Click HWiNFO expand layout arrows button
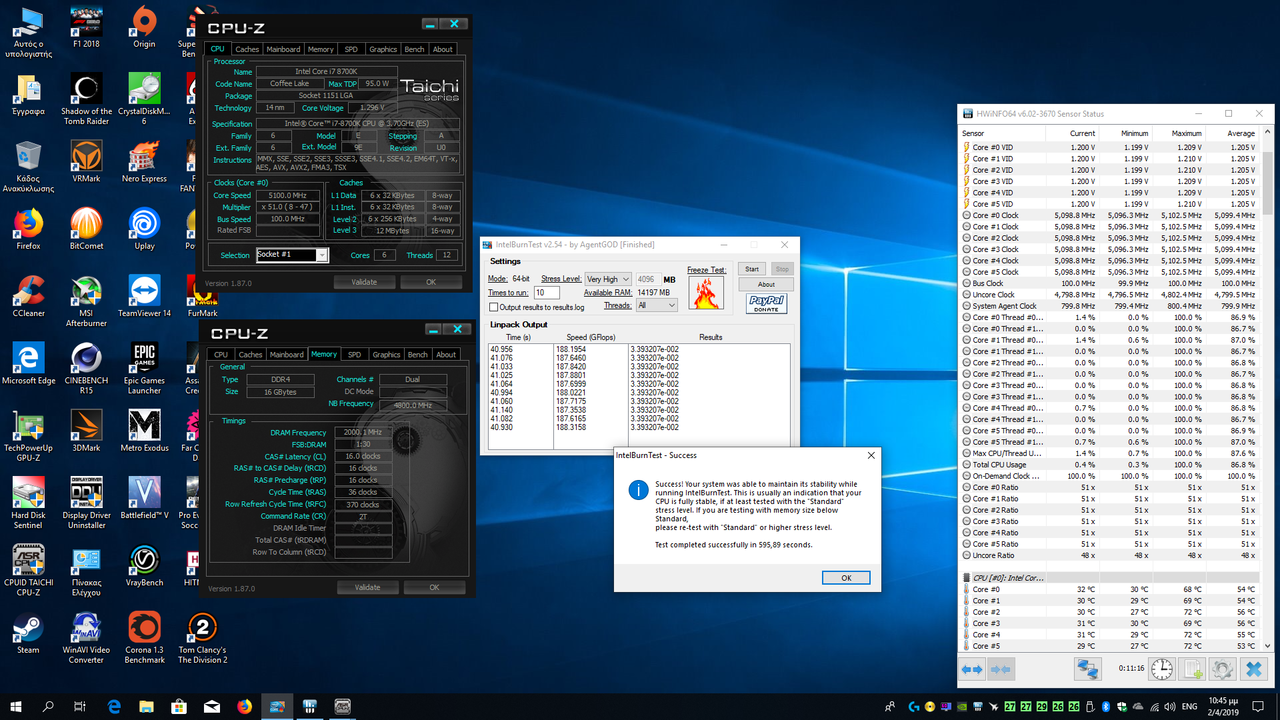 973,669
